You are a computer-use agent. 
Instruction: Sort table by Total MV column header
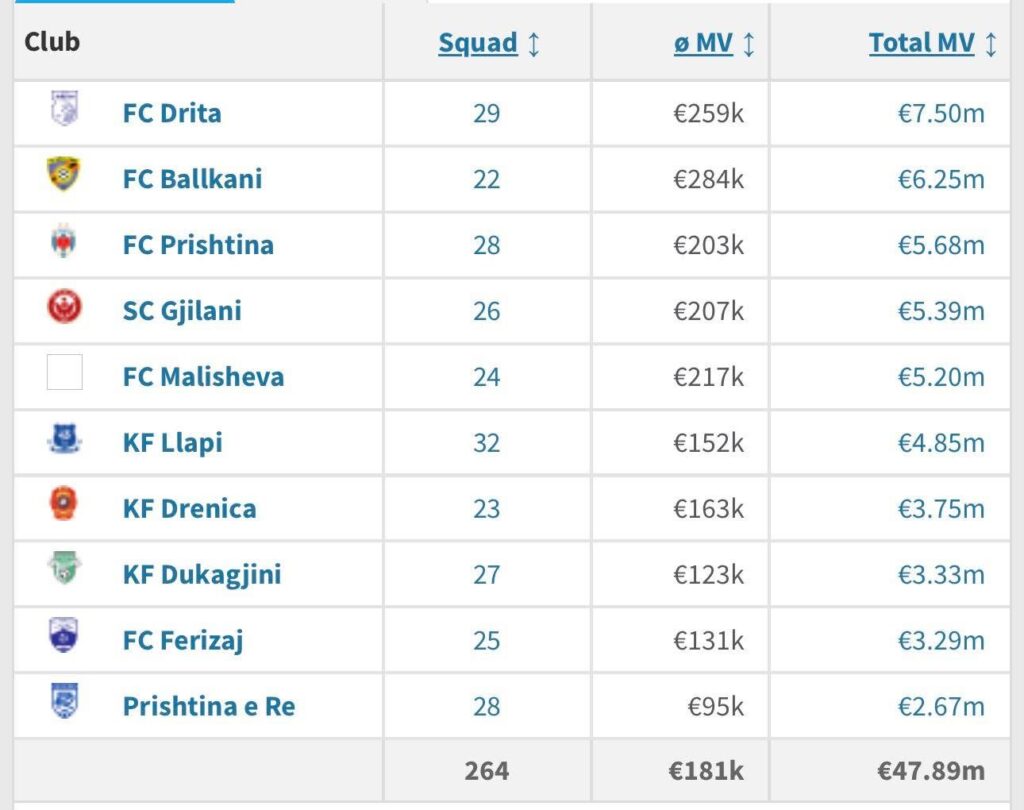pyautogui.click(x=921, y=44)
